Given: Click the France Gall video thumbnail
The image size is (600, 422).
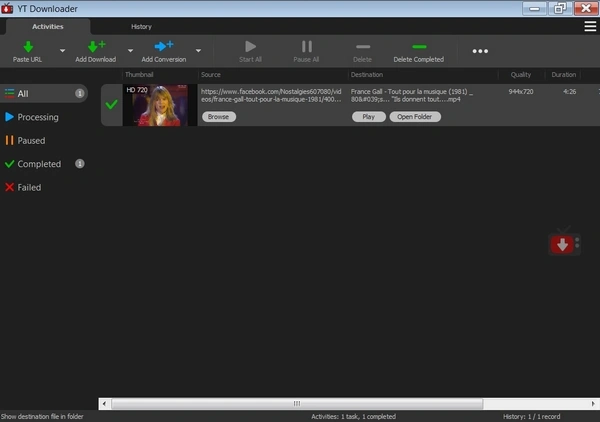Looking at the screenshot, I should click(x=154, y=105).
